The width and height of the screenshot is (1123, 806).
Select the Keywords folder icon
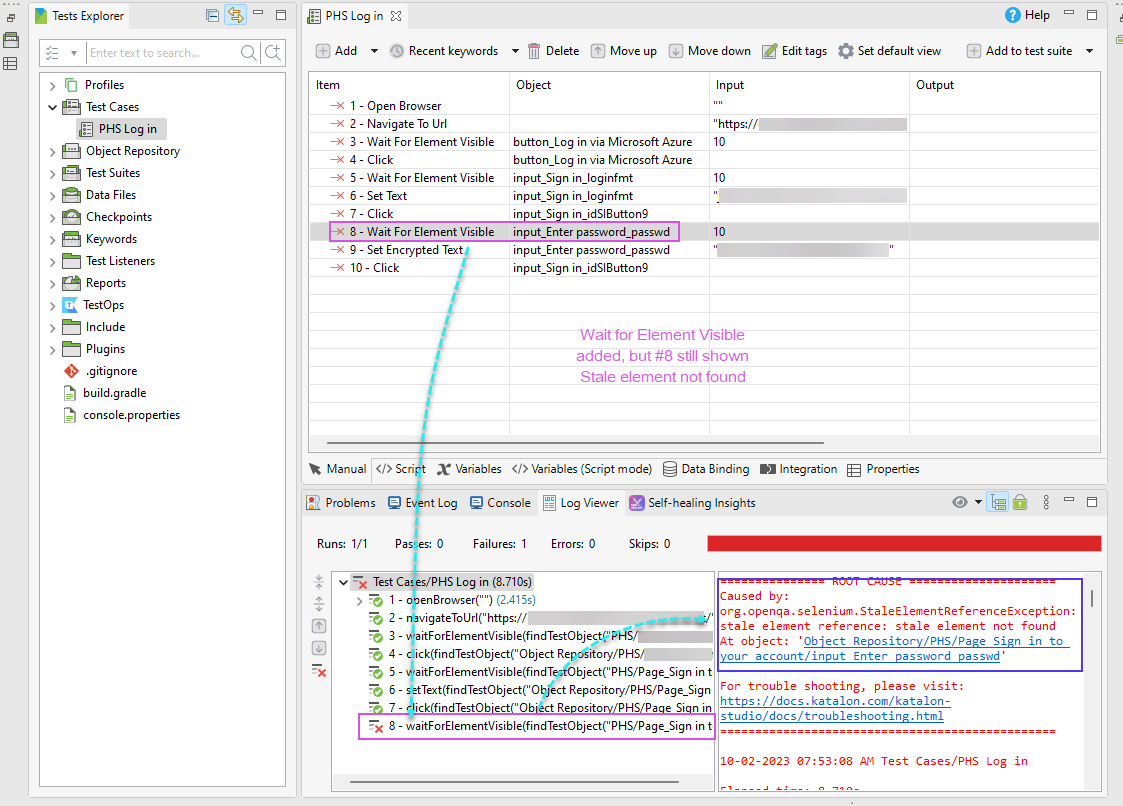coord(71,239)
